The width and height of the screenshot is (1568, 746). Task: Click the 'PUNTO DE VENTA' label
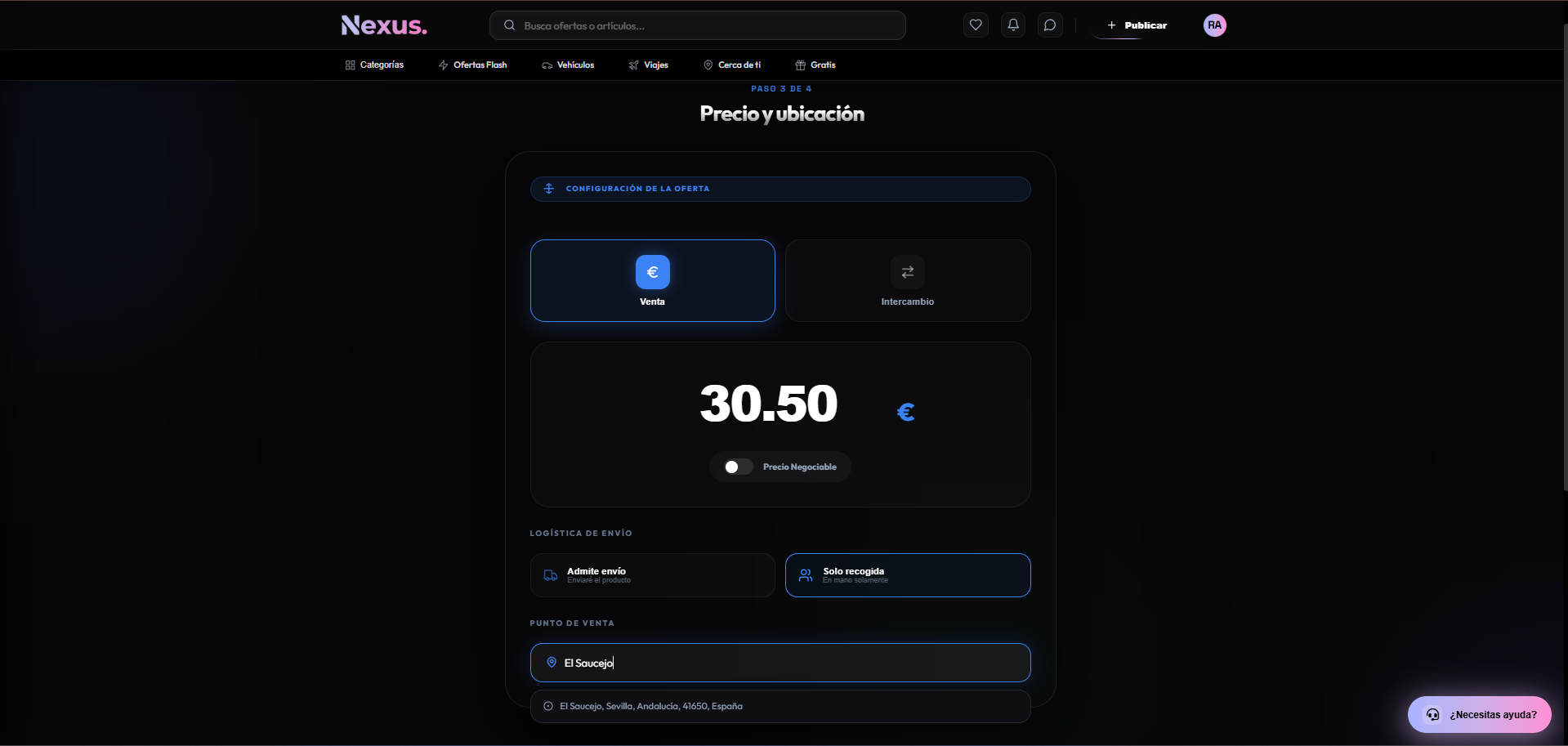[x=572, y=623]
